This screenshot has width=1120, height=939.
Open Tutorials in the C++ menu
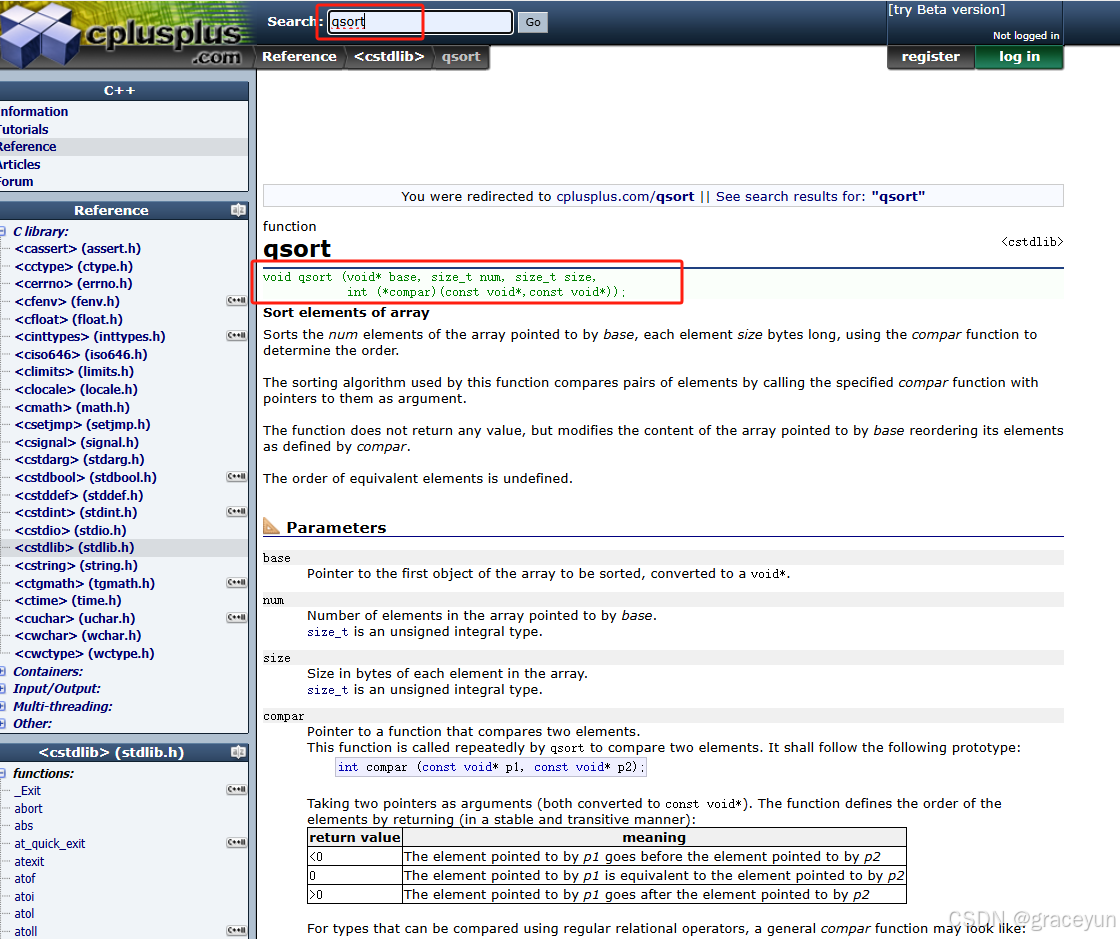tap(24, 129)
